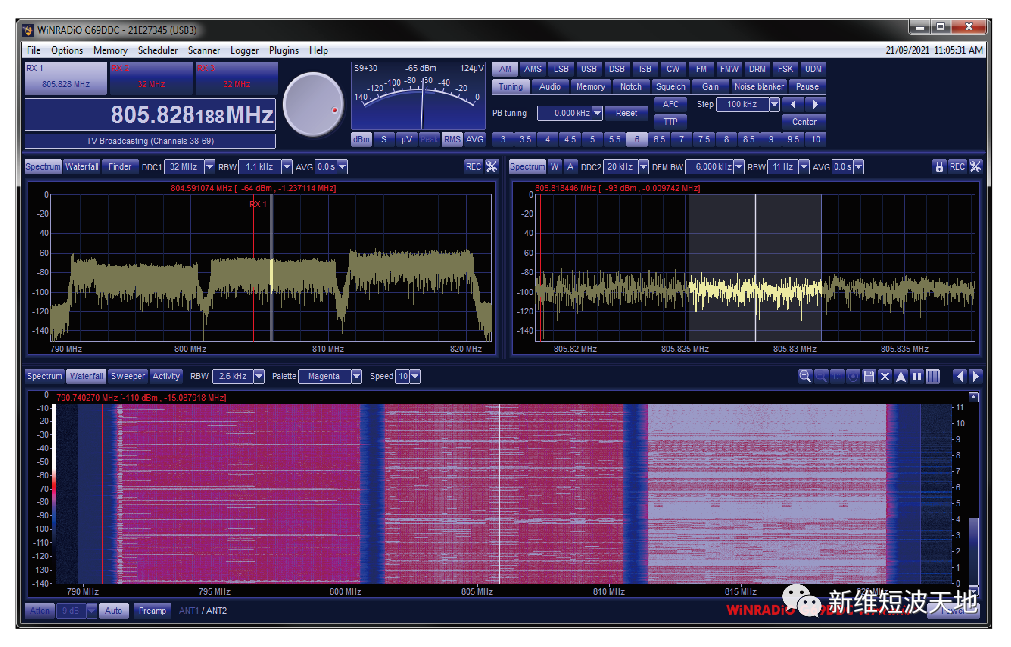Click the round tuning knob
This screenshot has width=1011, height=647.
coord(313,105)
